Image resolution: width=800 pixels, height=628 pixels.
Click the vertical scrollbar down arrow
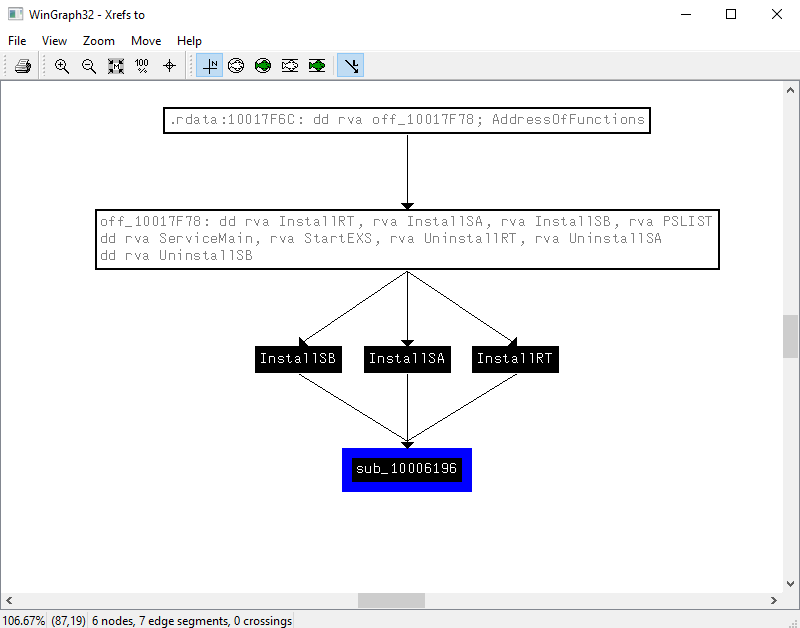tap(790, 583)
